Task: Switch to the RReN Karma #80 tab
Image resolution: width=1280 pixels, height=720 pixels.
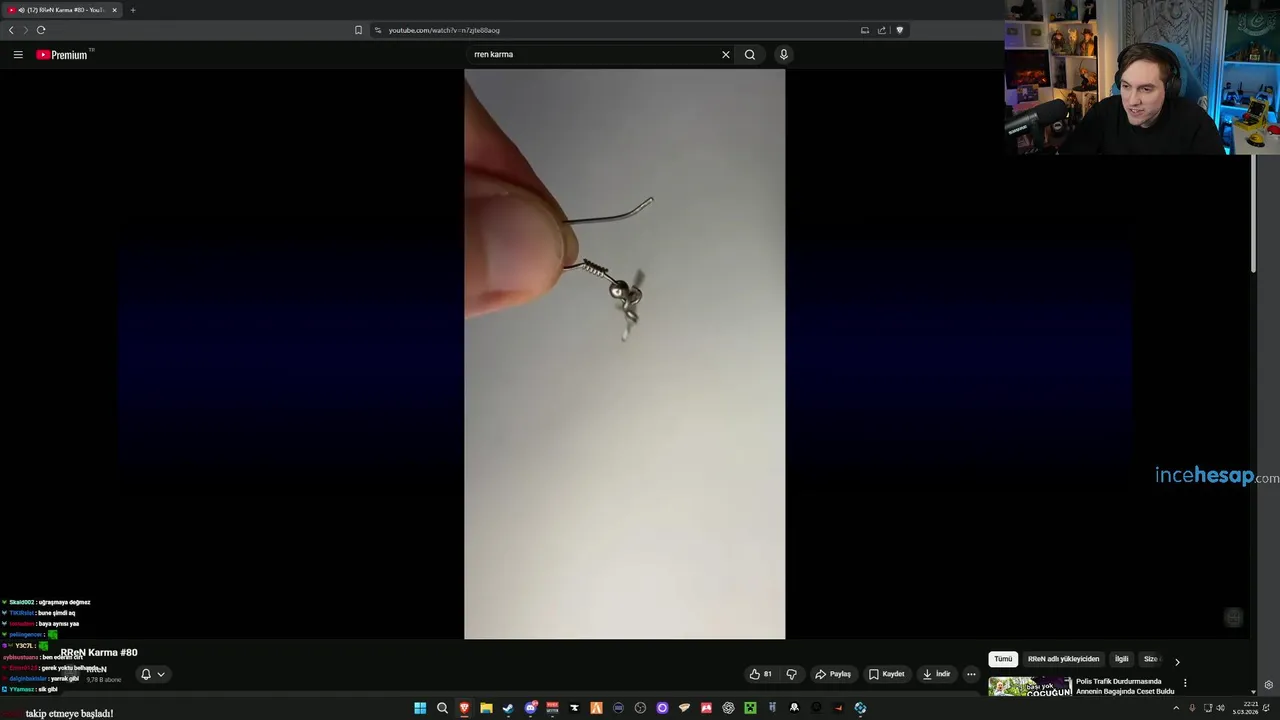Action: (x=60, y=10)
